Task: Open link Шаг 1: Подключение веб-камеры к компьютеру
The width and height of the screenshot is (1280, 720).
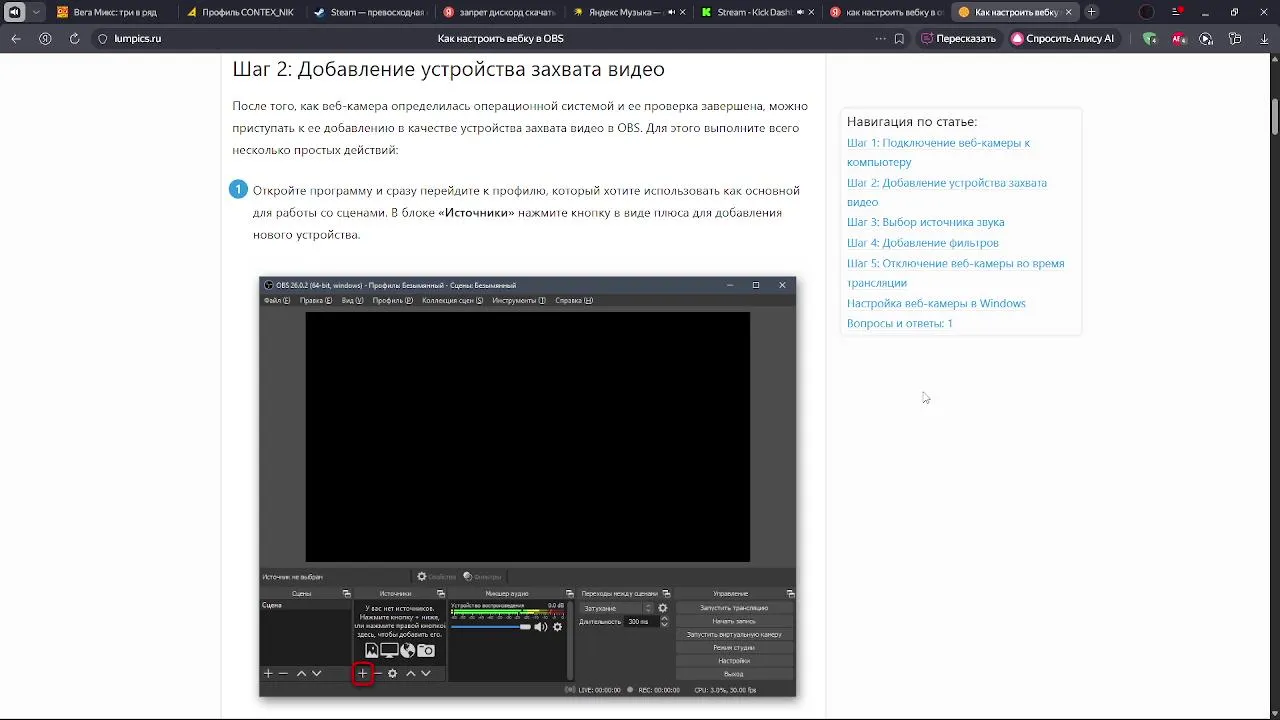Action: 938,152
